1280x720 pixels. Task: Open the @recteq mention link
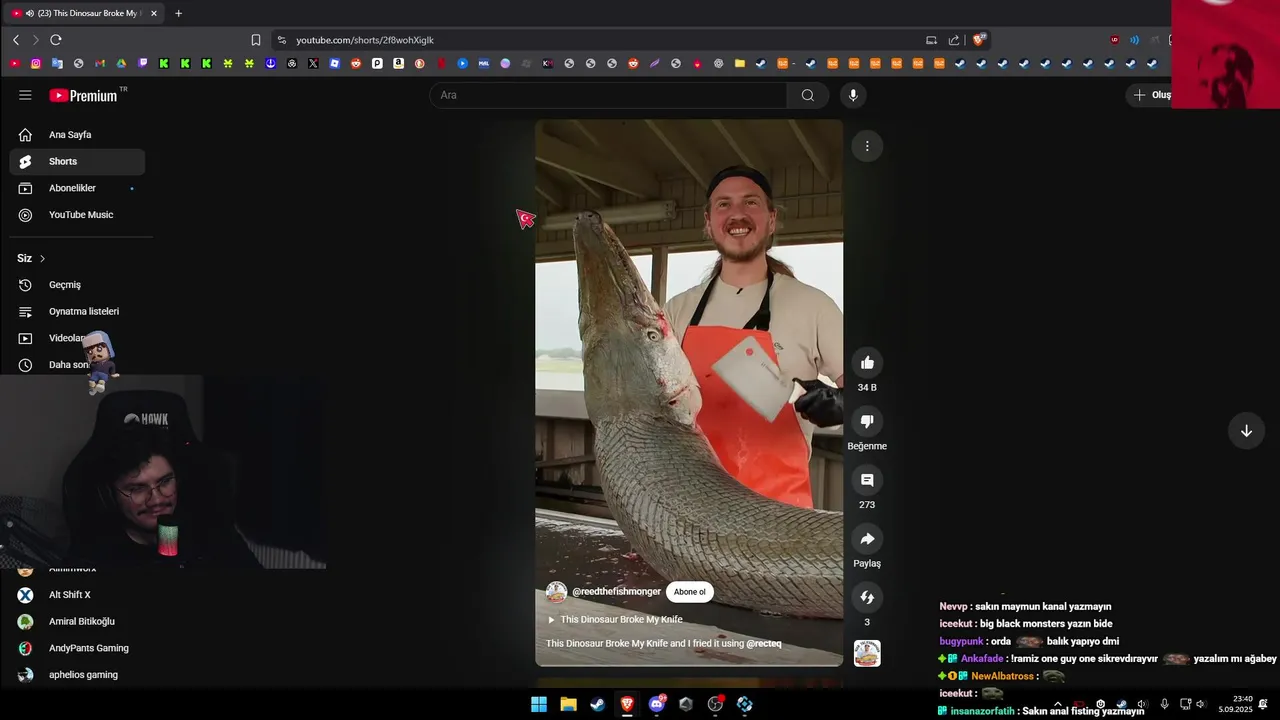tap(764, 644)
